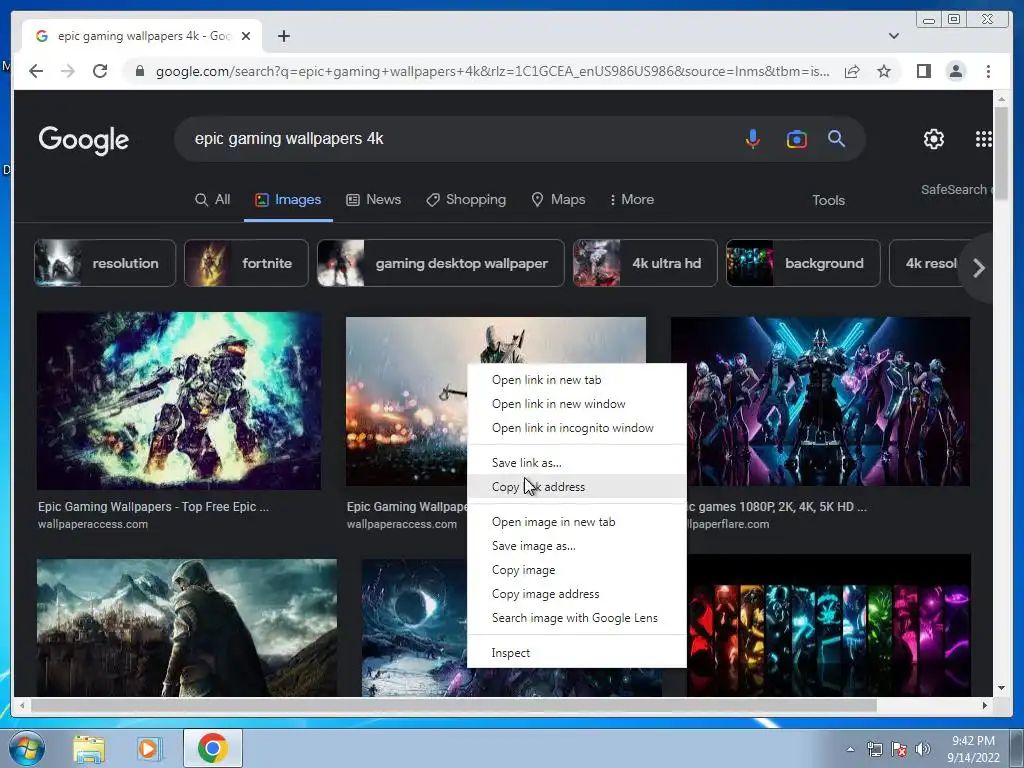Open the Chrome profile avatar
Screen dimensions: 1024x768
(955, 71)
